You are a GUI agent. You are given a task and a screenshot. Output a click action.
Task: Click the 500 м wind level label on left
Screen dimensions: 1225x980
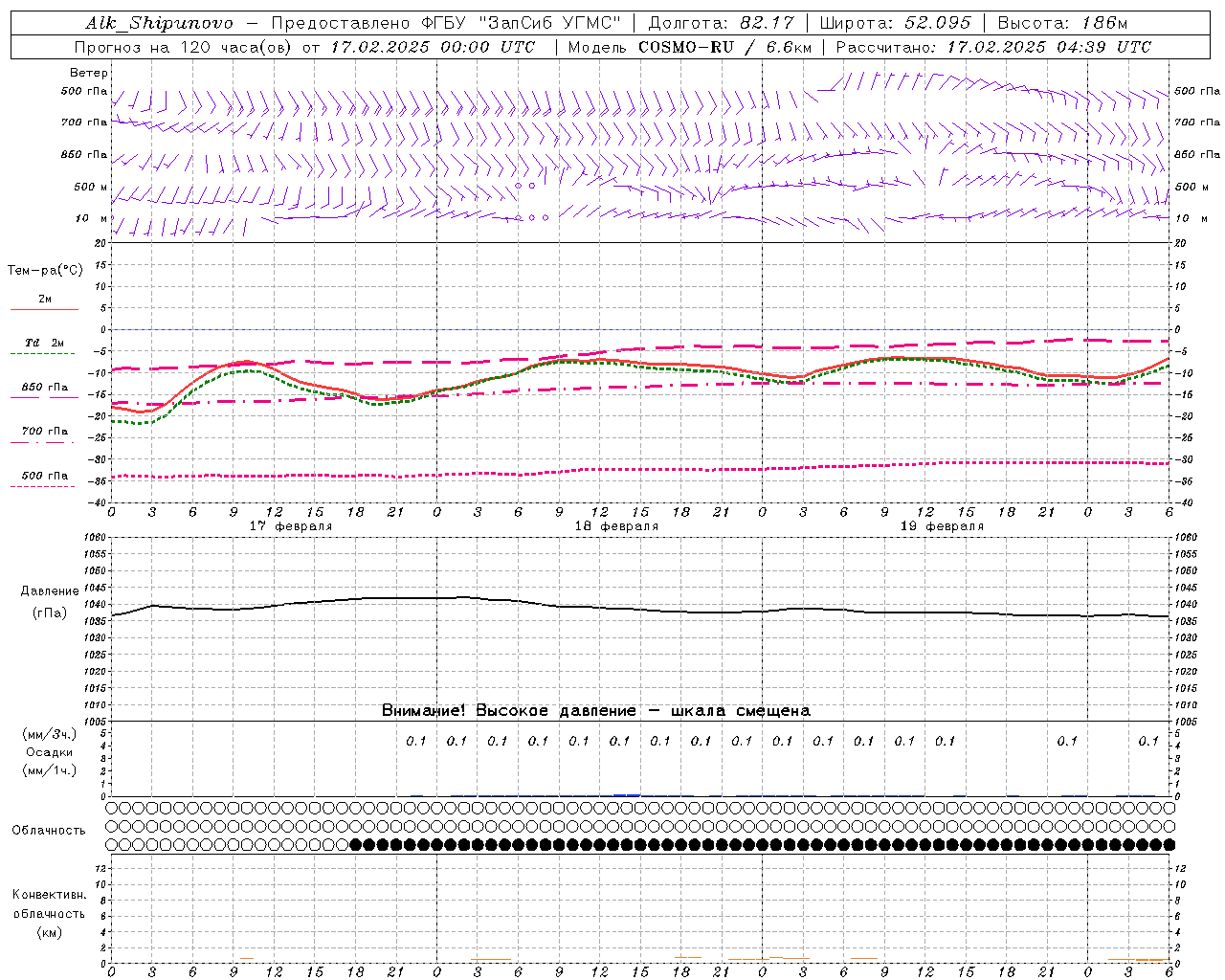click(x=91, y=187)
